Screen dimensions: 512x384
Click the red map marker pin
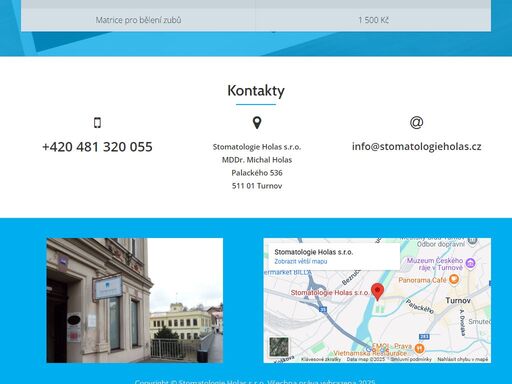pos(377,292)
